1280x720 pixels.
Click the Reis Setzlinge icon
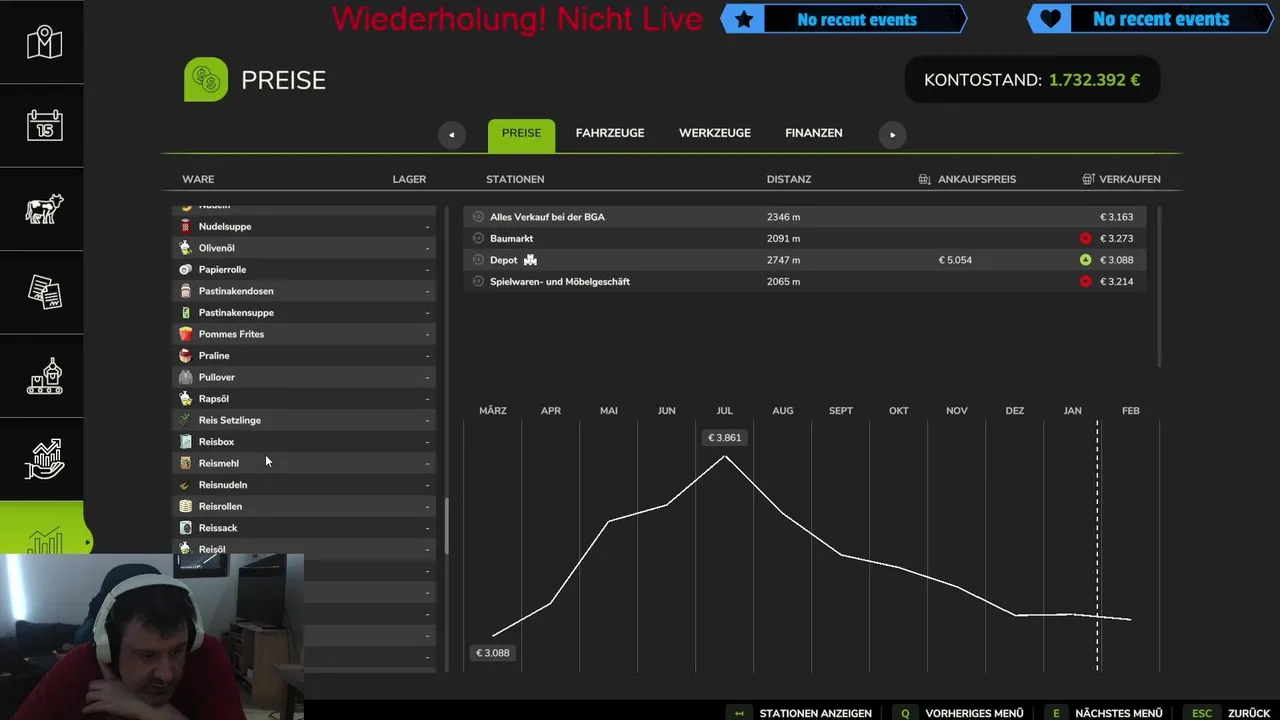coord(185,420)
